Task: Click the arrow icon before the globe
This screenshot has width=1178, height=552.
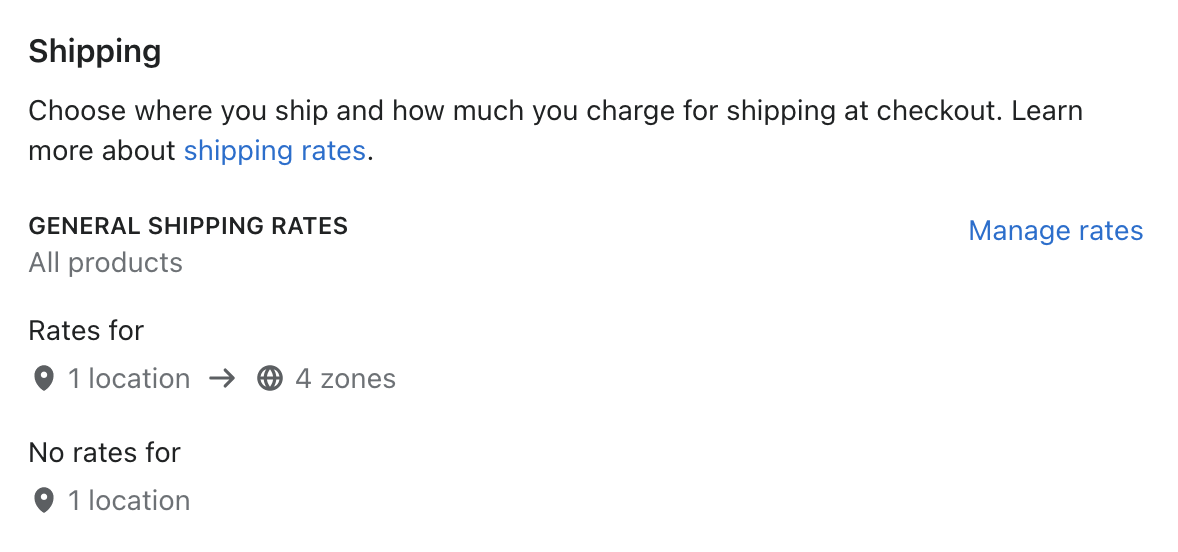Action: 223,379
